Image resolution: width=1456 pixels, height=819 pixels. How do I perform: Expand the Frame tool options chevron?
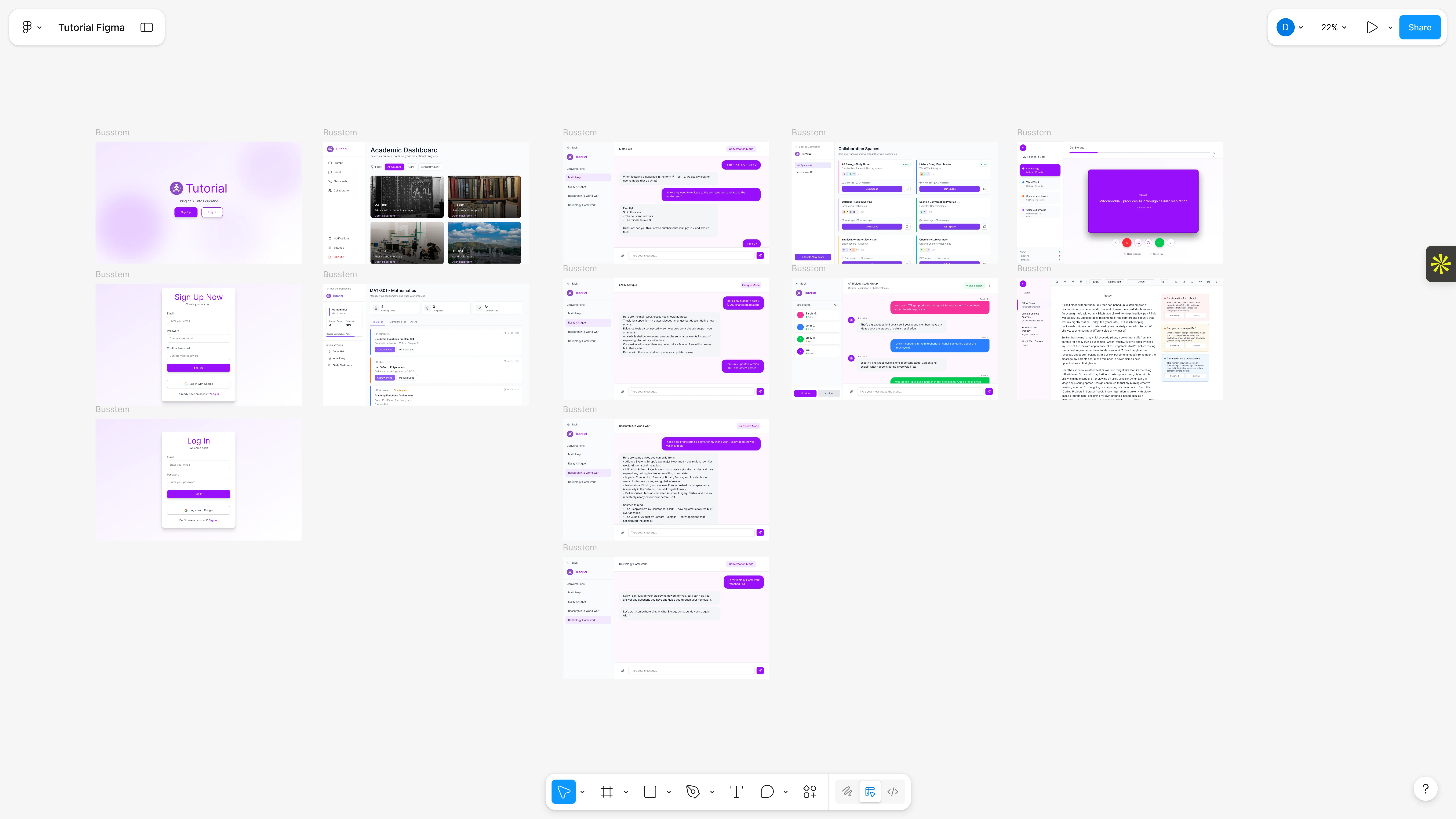click(626, 792)
